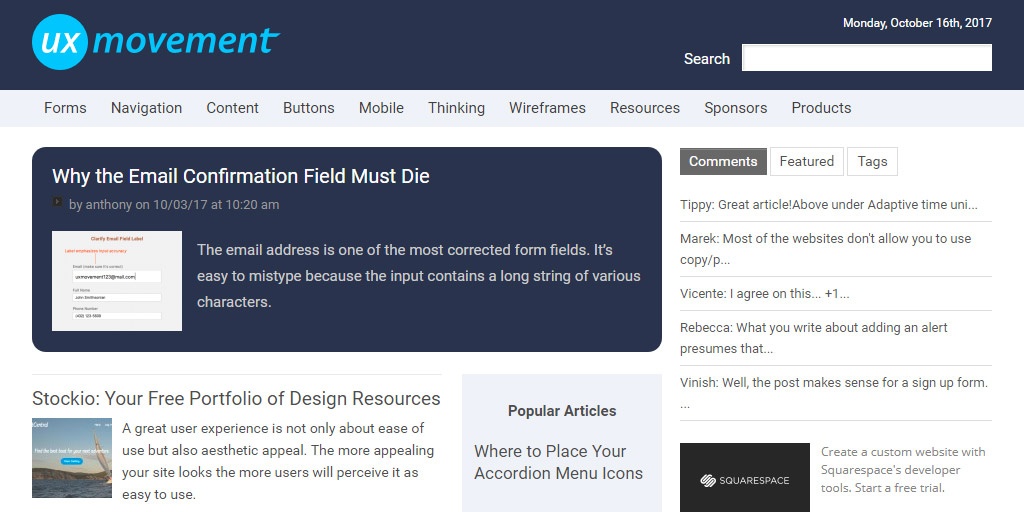The image size is (1024, 512).
Task: Click the Stockio sailboat thumbnail image
Action: click(x=72, y=458)
